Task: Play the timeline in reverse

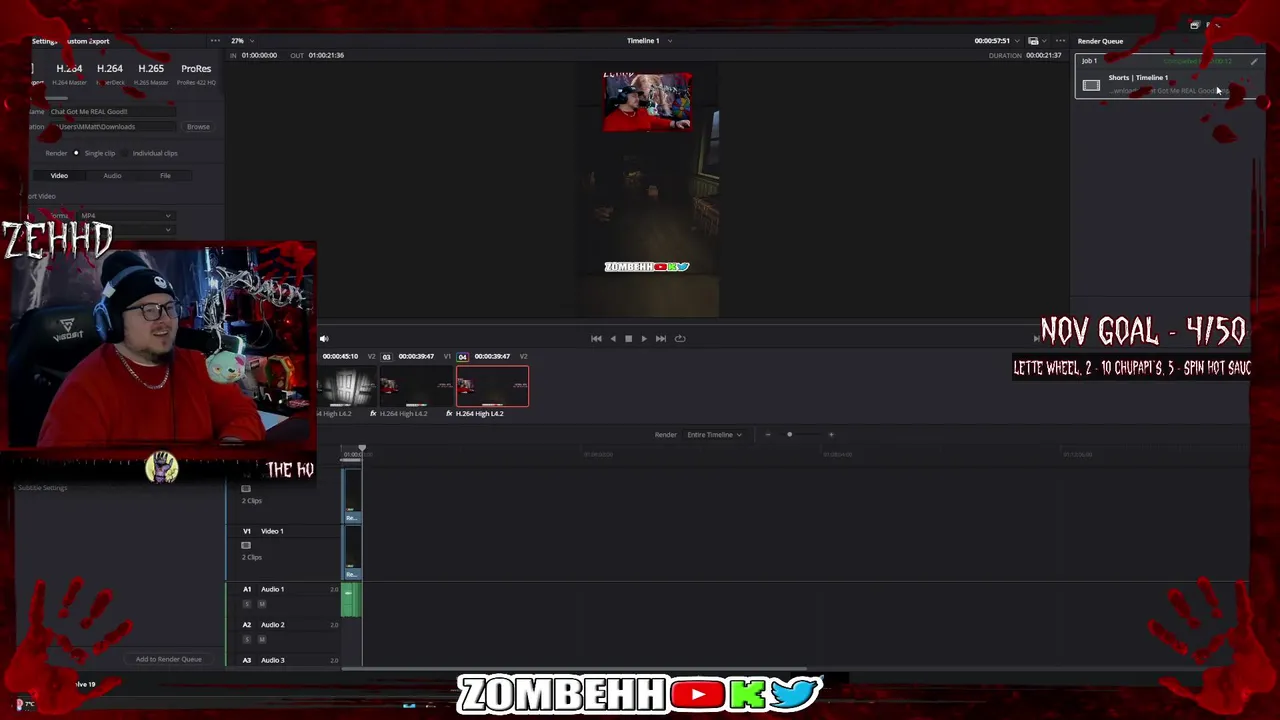Action: click(x=613, y=339)
